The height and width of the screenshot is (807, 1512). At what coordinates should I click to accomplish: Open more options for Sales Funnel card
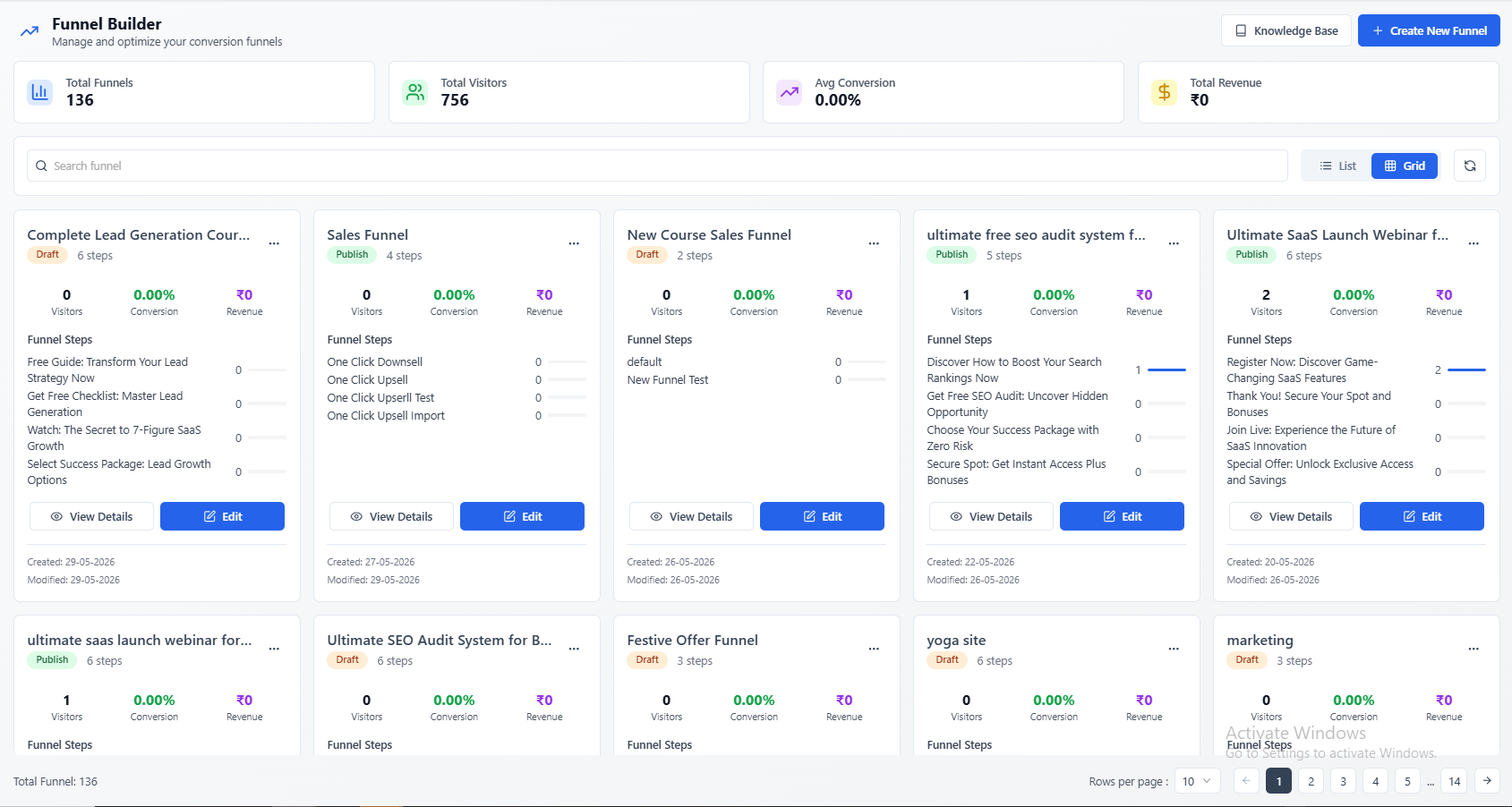(574, 243)
